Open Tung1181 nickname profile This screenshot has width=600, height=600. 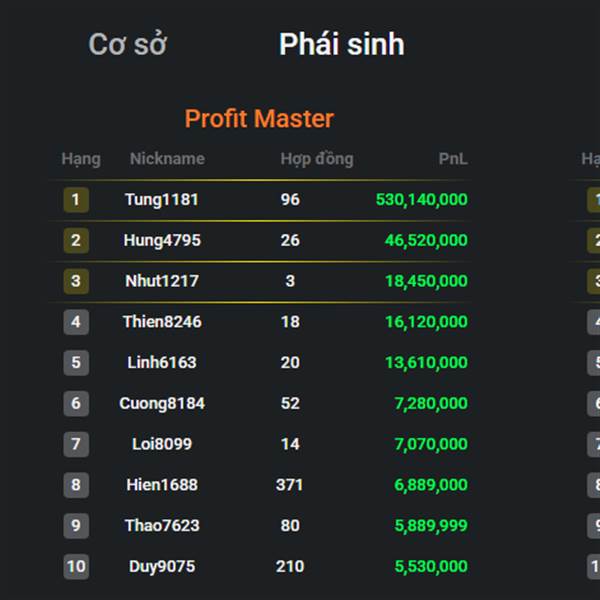pyautogui.click(x=161, y=200)
